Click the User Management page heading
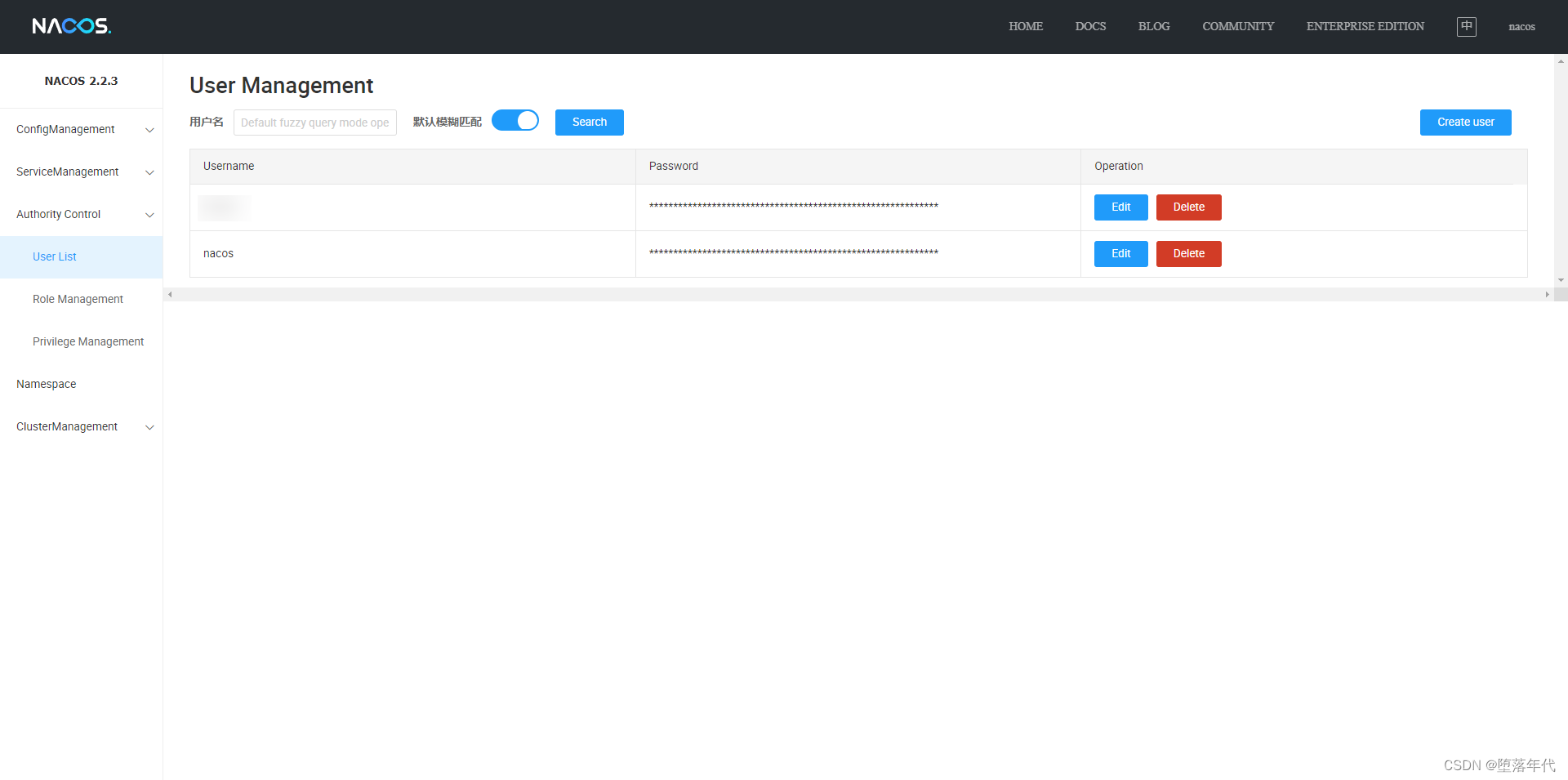Screen dimensions: 1568x780 pos(281,86)
